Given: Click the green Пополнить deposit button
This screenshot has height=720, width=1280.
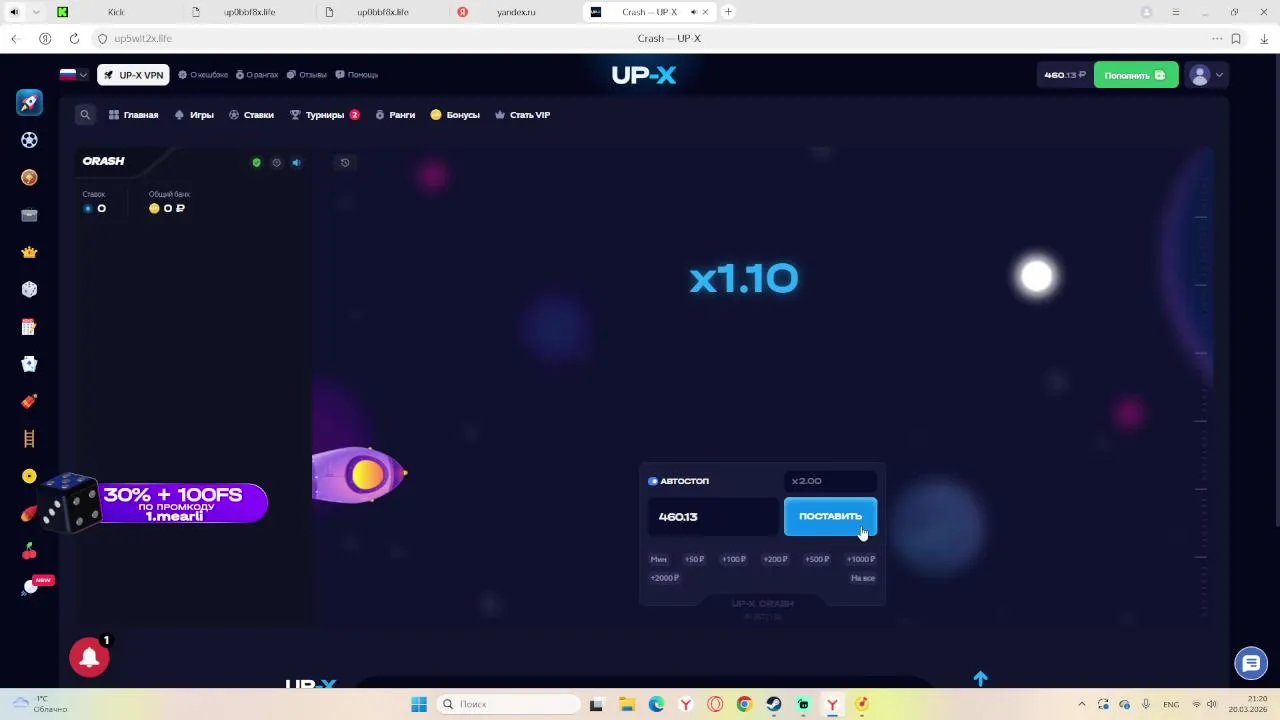Looking at the screenshot, I should 1136,75.
